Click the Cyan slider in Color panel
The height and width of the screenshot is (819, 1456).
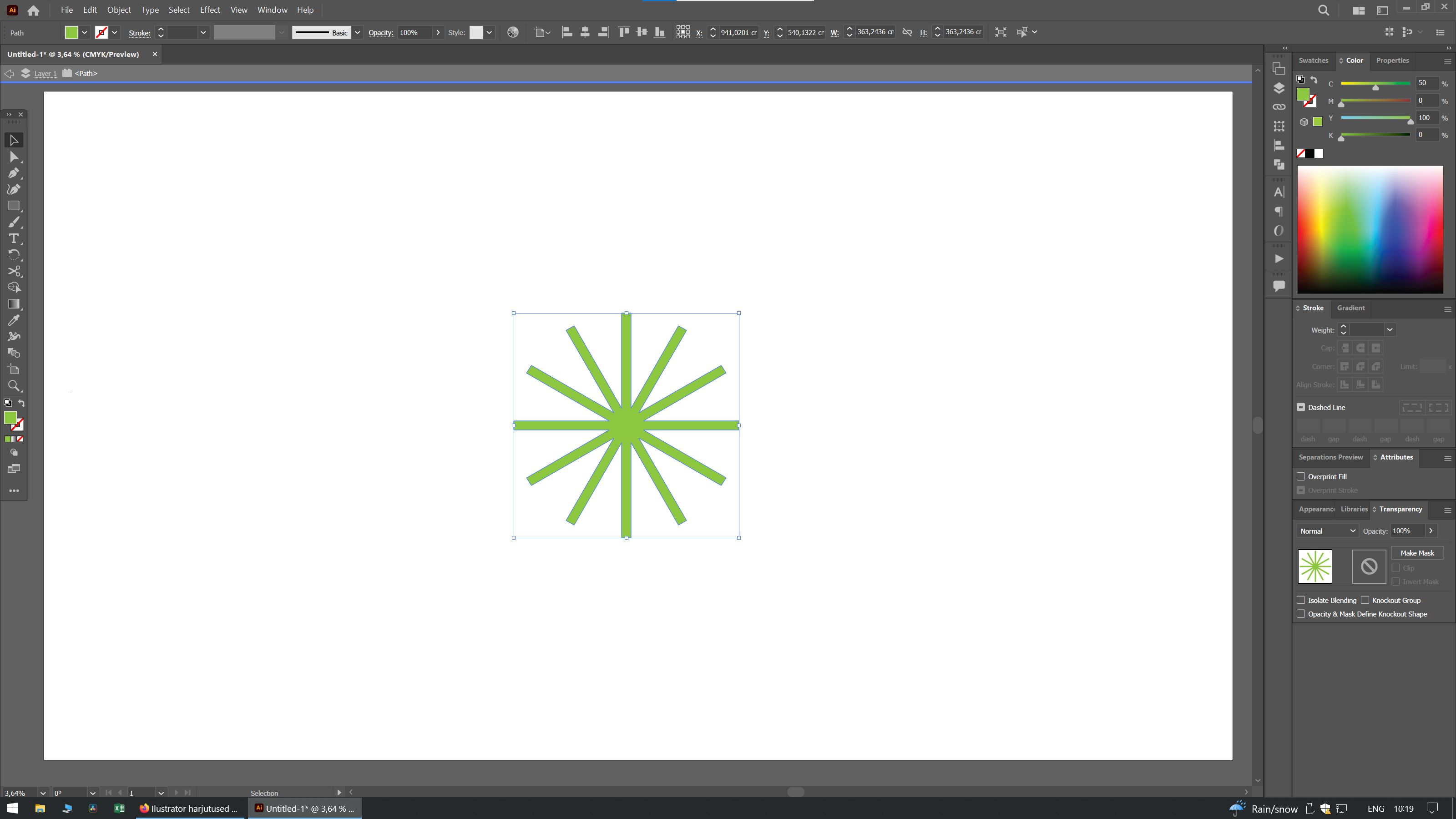(1375, 84)
